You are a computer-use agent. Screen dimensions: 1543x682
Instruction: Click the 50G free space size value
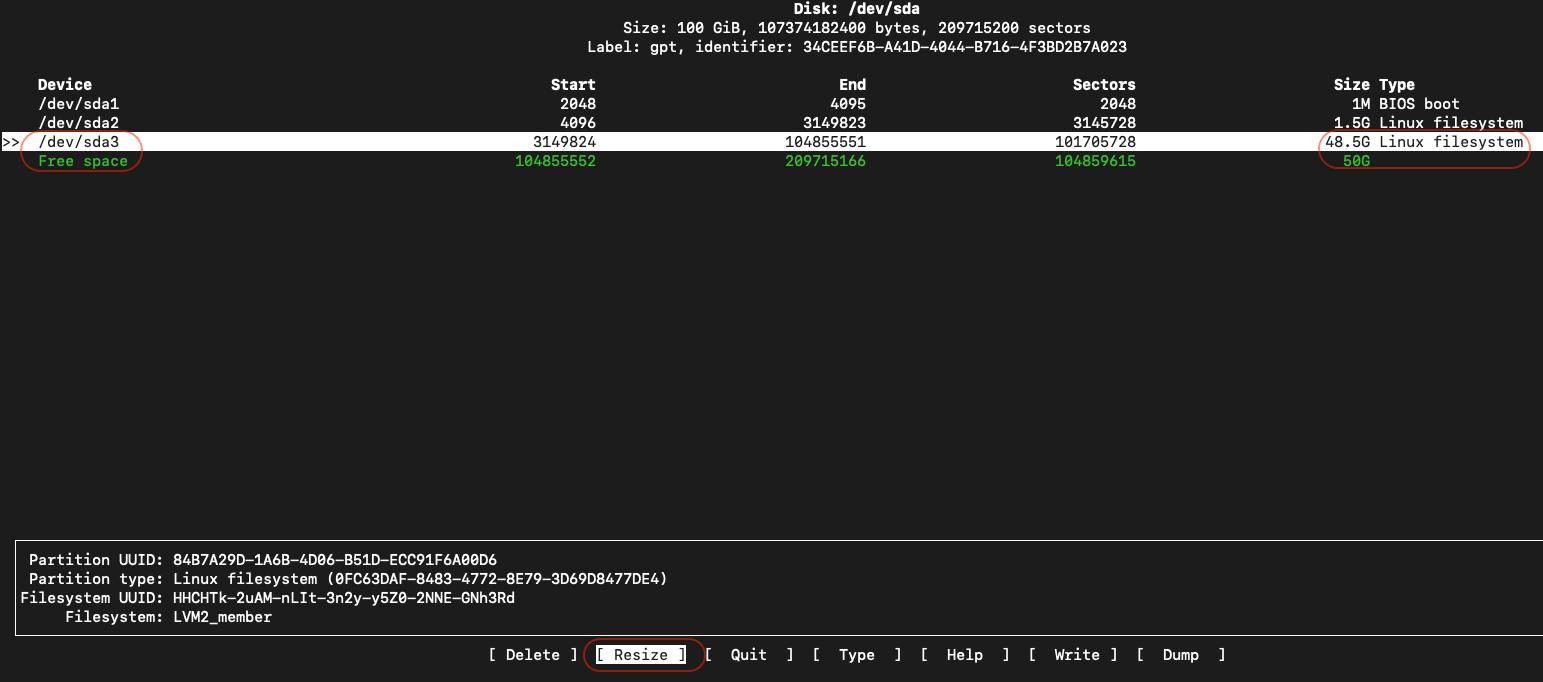pos(1356,161)
